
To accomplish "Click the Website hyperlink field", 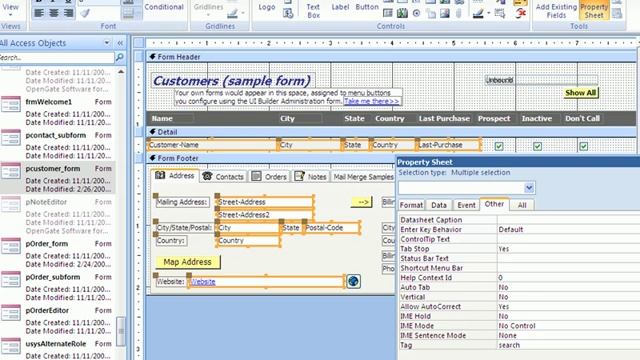I will tap(266, 282).
